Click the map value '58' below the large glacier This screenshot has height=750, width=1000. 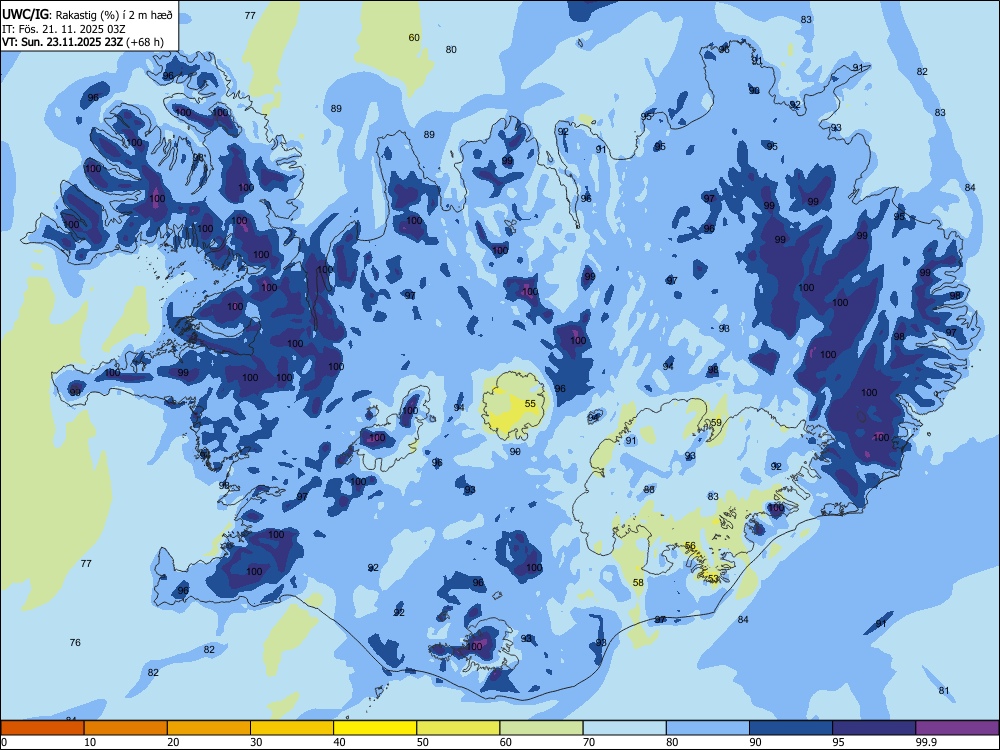pos(638,582)
